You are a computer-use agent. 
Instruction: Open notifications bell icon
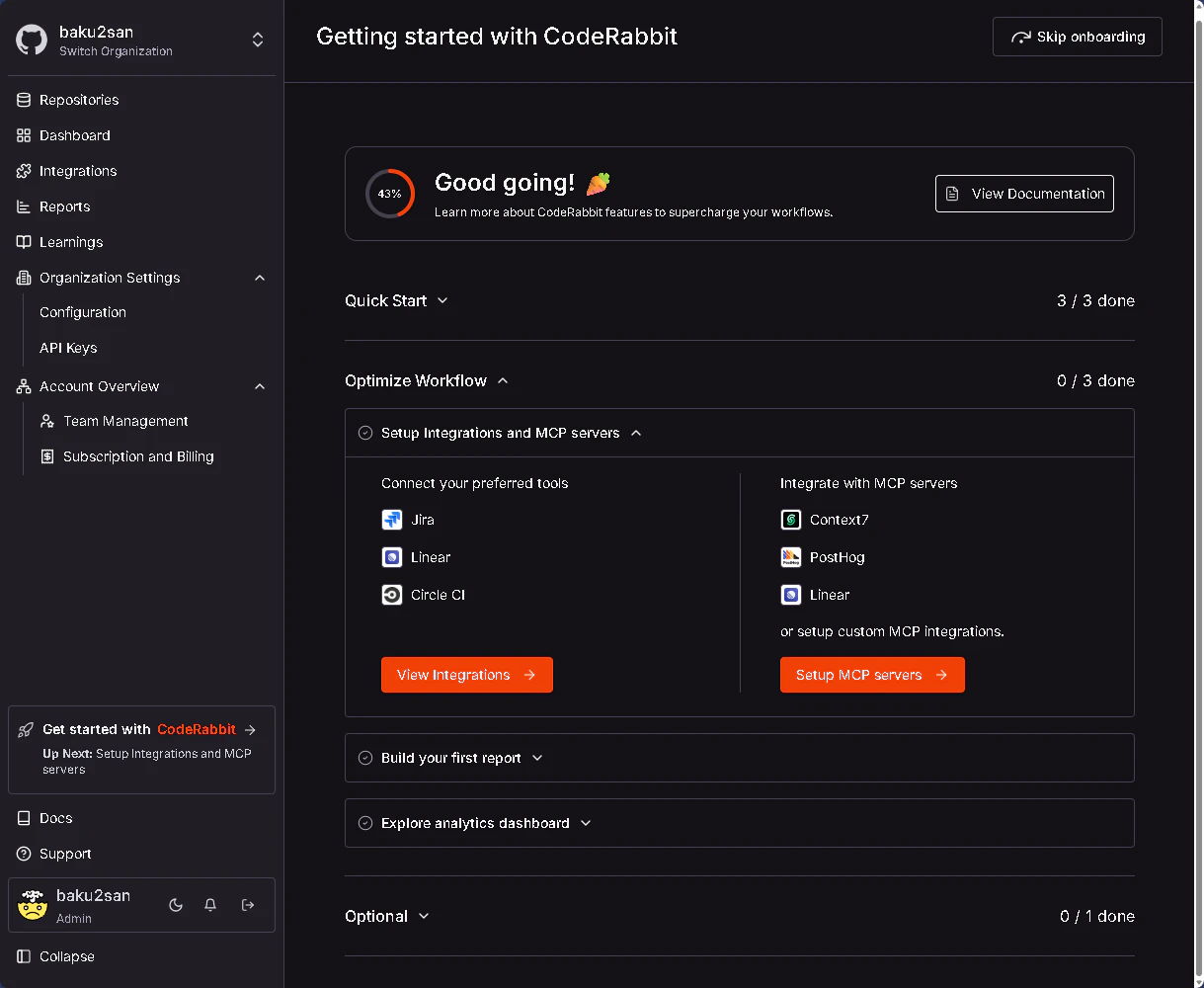[210, 905]
